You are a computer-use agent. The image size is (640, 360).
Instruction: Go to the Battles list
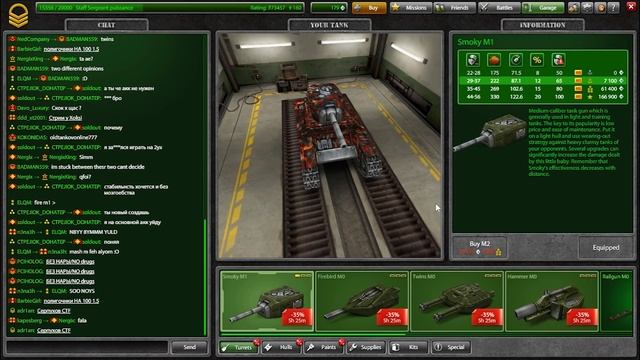coord(499,8)
